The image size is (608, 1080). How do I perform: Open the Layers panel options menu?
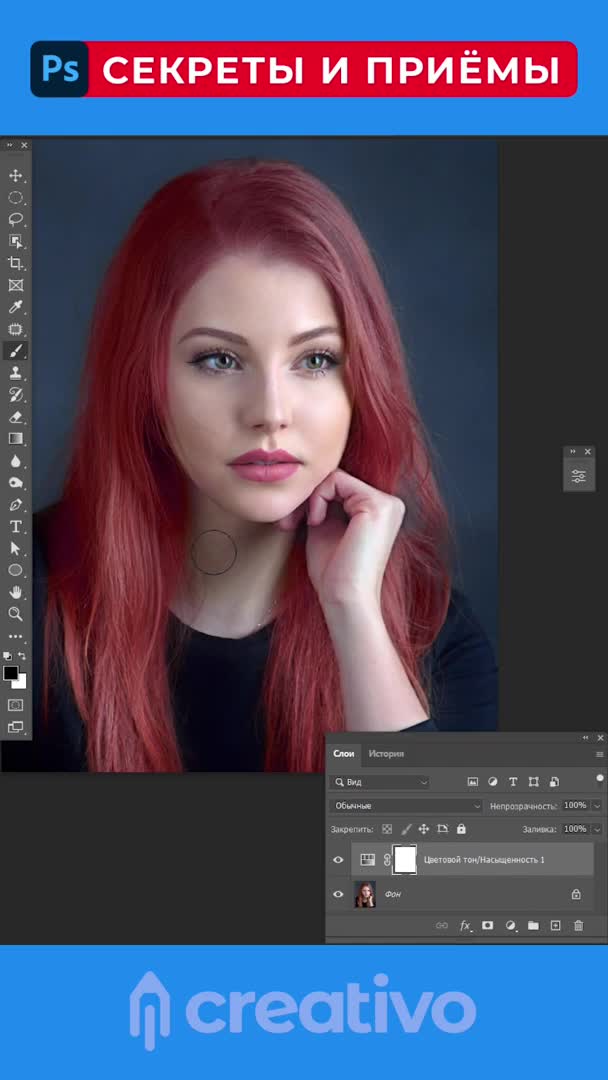[600, 754]
